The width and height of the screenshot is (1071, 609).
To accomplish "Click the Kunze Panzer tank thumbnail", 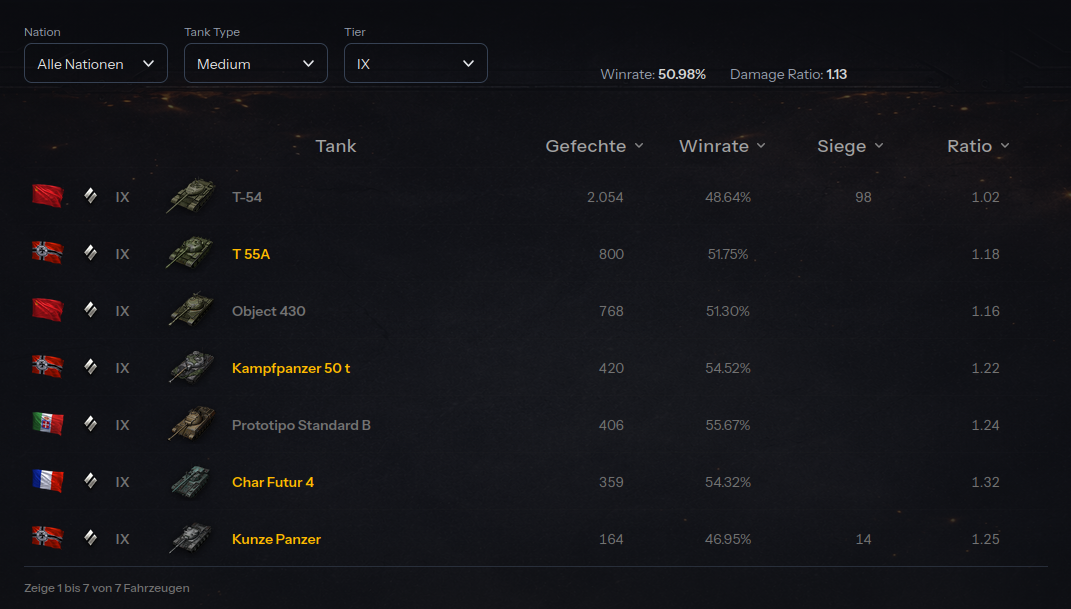I will pyautogui.click(x=190, y=539).
